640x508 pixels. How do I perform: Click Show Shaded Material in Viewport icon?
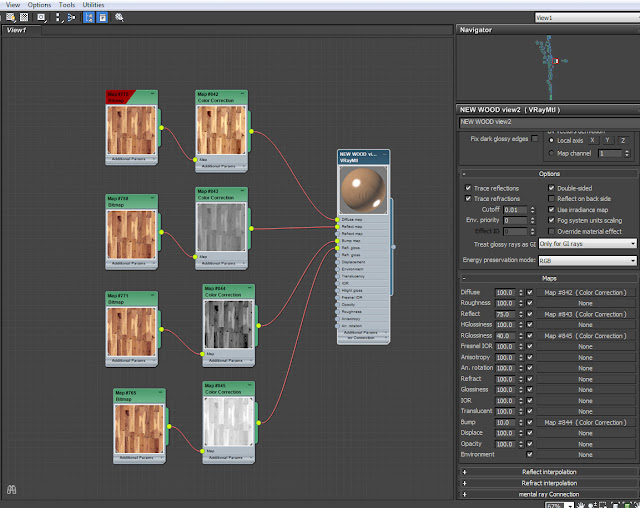click(x=11, y=18)
